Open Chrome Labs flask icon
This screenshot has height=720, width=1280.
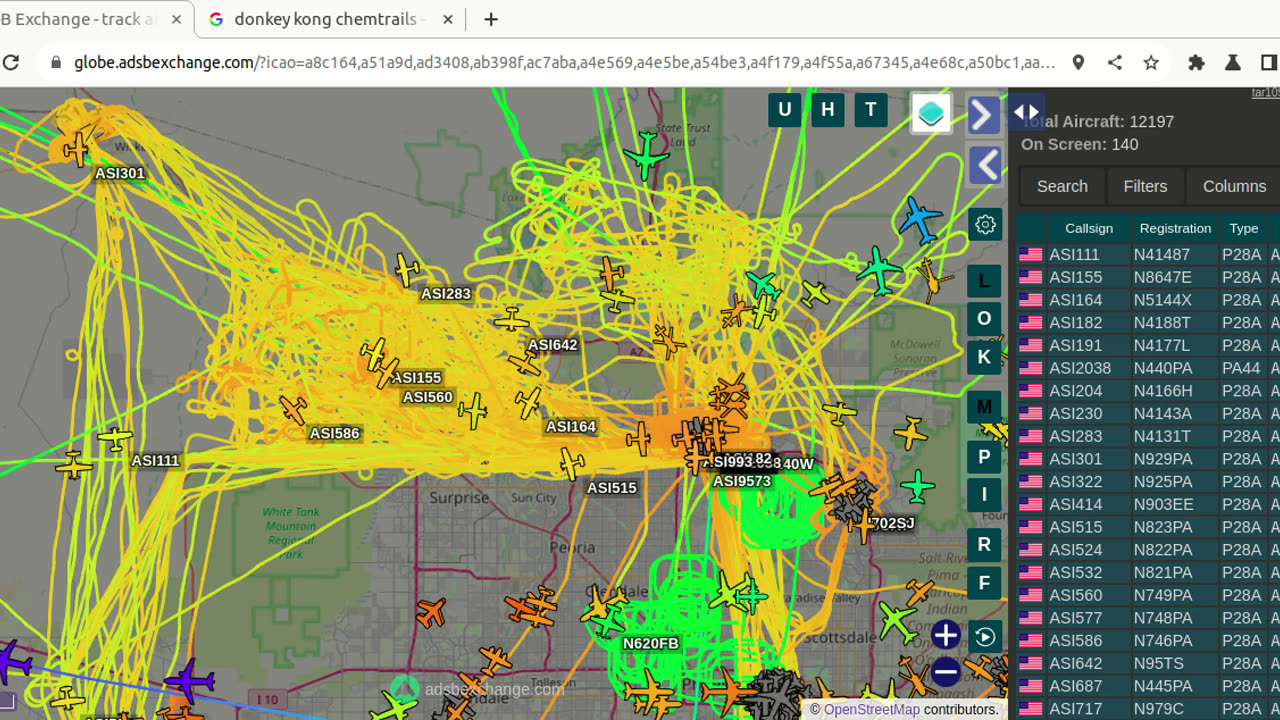click(x=1233, y=62)
